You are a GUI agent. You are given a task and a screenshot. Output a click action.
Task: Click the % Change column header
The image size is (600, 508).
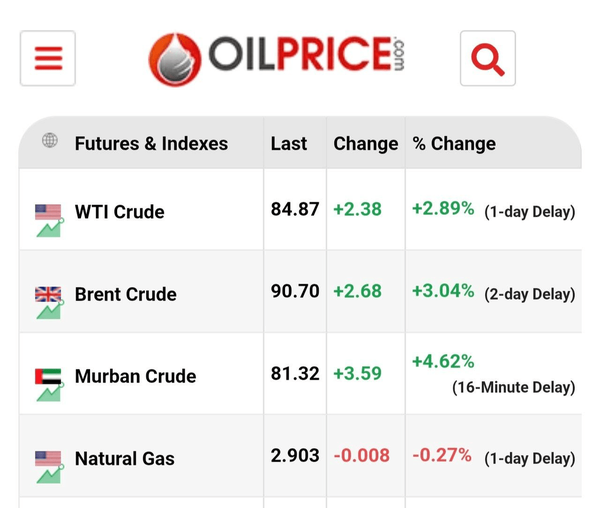coord(454,144)
